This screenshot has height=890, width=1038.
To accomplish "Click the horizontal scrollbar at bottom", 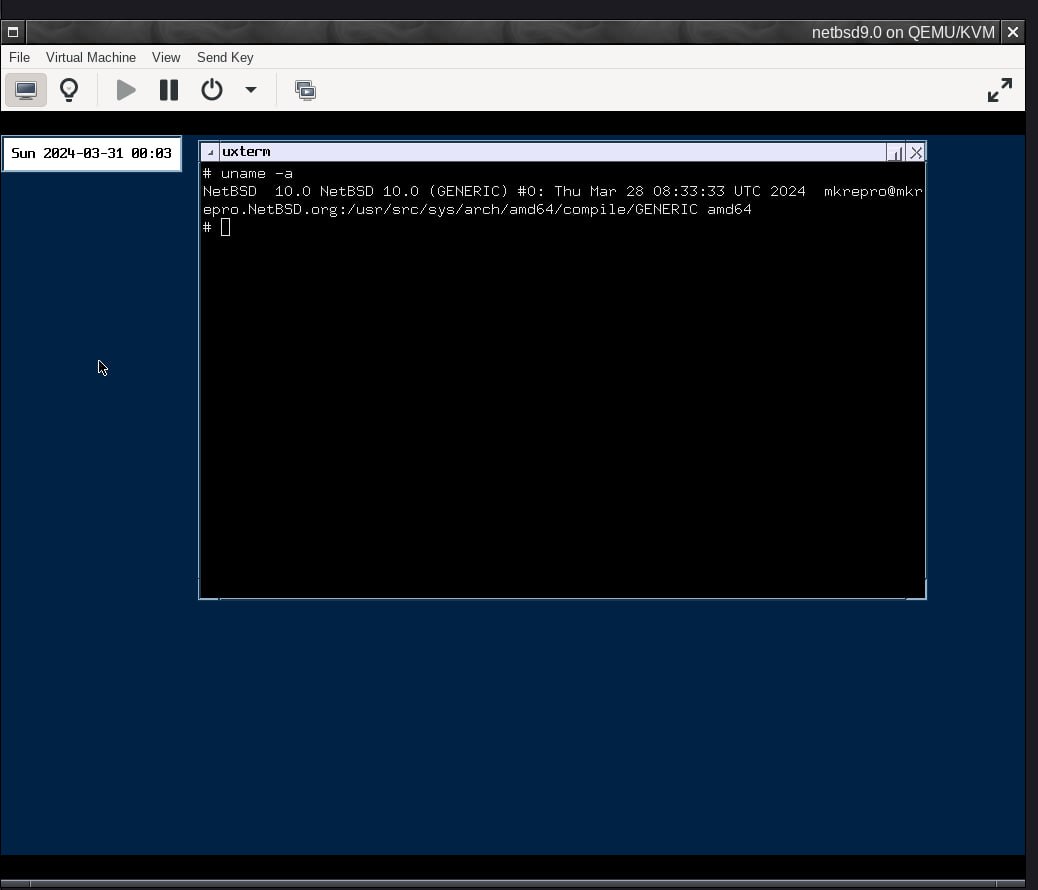I will click(x=512, y=884).
